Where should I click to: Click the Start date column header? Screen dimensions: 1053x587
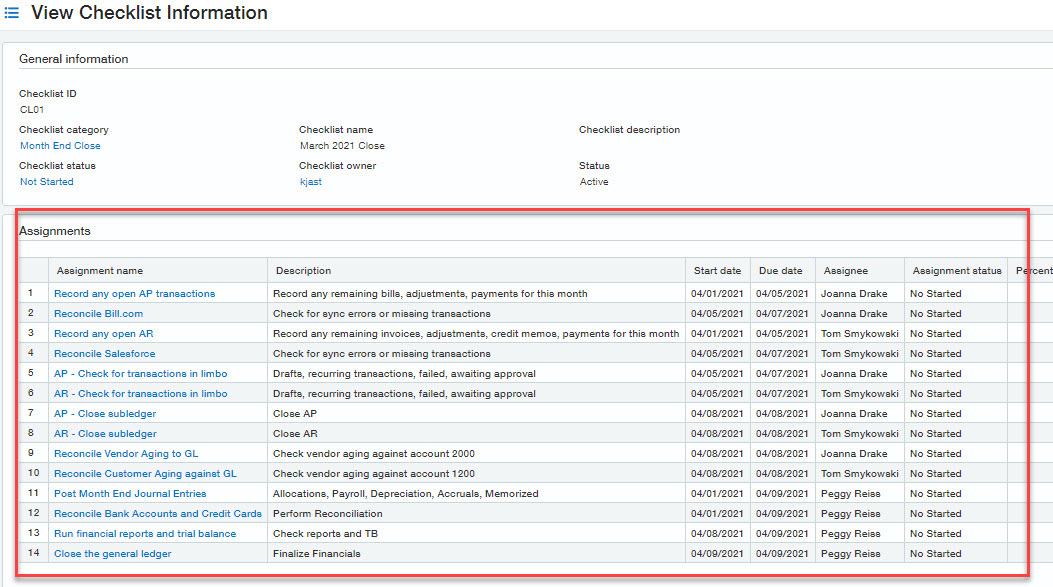pyautogui.click(x=717, y=271)
